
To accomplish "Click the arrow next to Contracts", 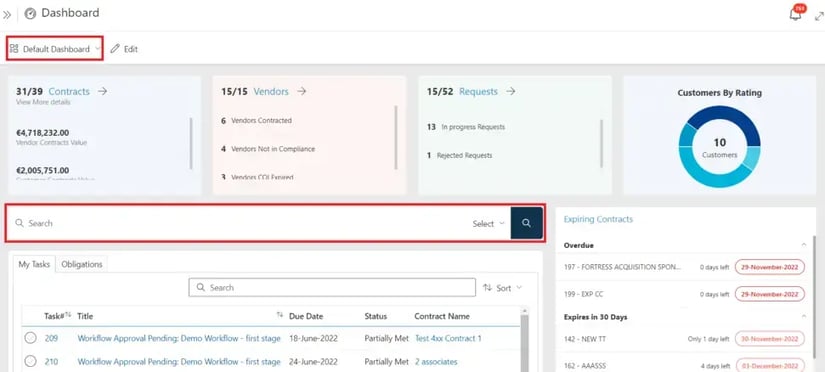I will point(102,91).
